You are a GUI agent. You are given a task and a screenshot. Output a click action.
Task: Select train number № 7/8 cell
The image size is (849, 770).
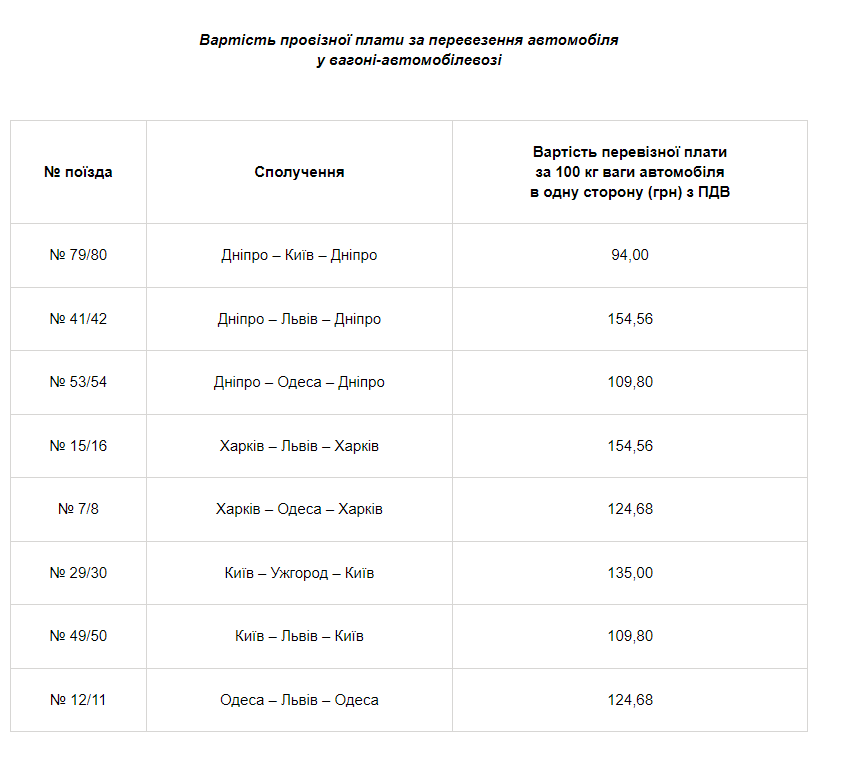(x=78, y=509)
